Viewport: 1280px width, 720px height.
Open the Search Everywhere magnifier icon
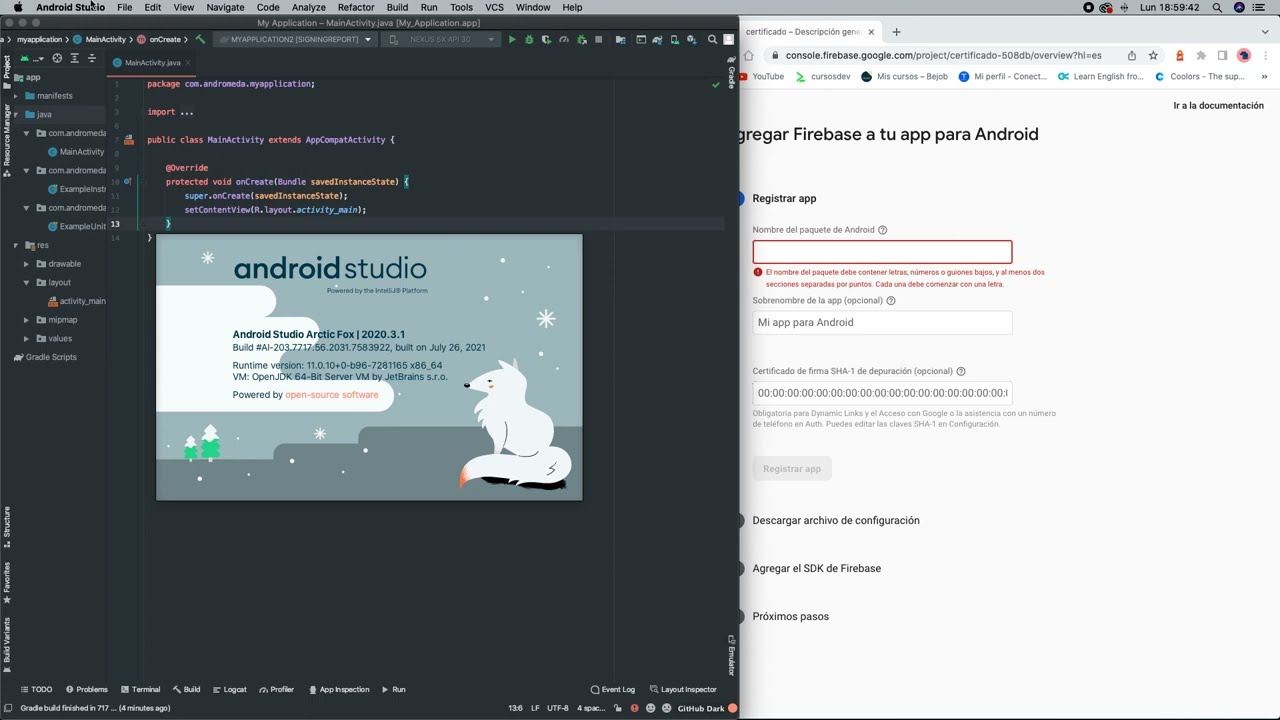point(712,40)
